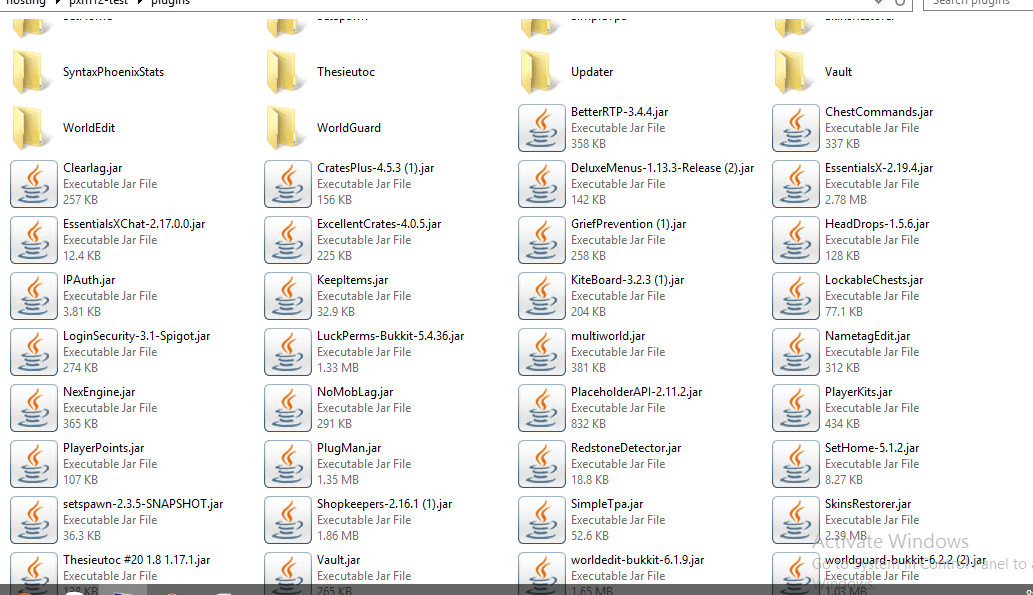Click the 'LuckPerms-Bukkit-5.4.36.jar' file name
1033x595 pixels.
[391, 336]
